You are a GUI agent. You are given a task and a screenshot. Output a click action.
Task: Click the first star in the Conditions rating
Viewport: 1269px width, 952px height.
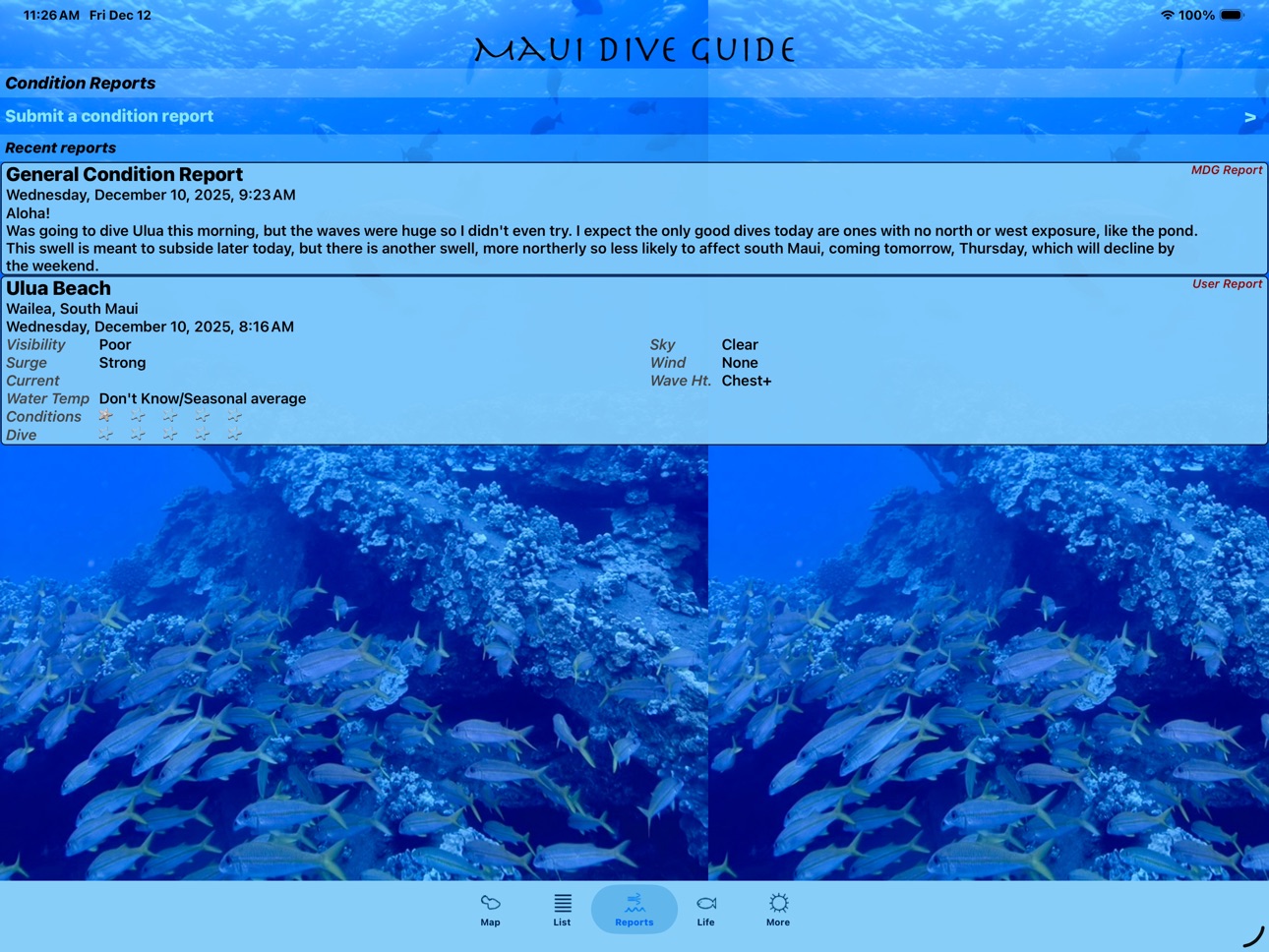coord(106,416)
